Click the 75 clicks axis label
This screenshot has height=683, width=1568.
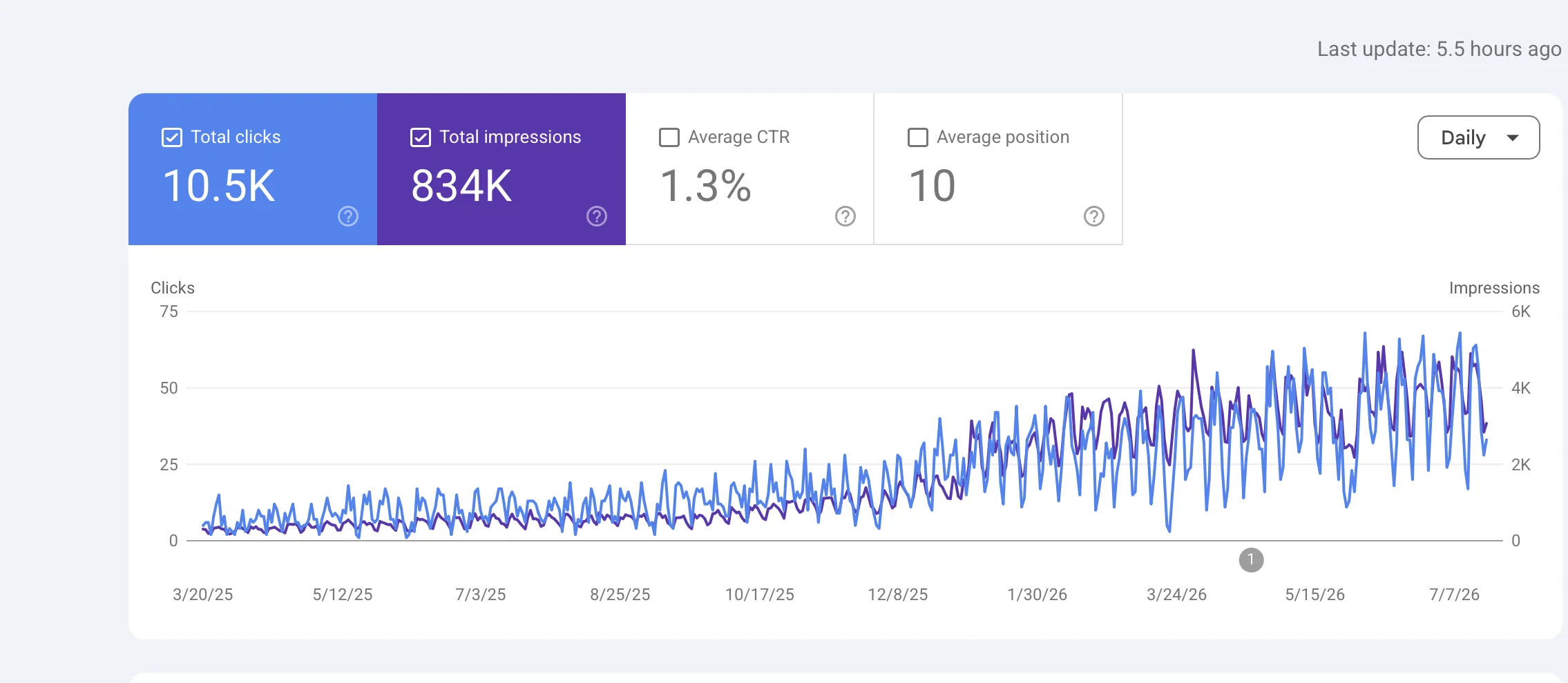pyautogui.click(x=169, y=311)
